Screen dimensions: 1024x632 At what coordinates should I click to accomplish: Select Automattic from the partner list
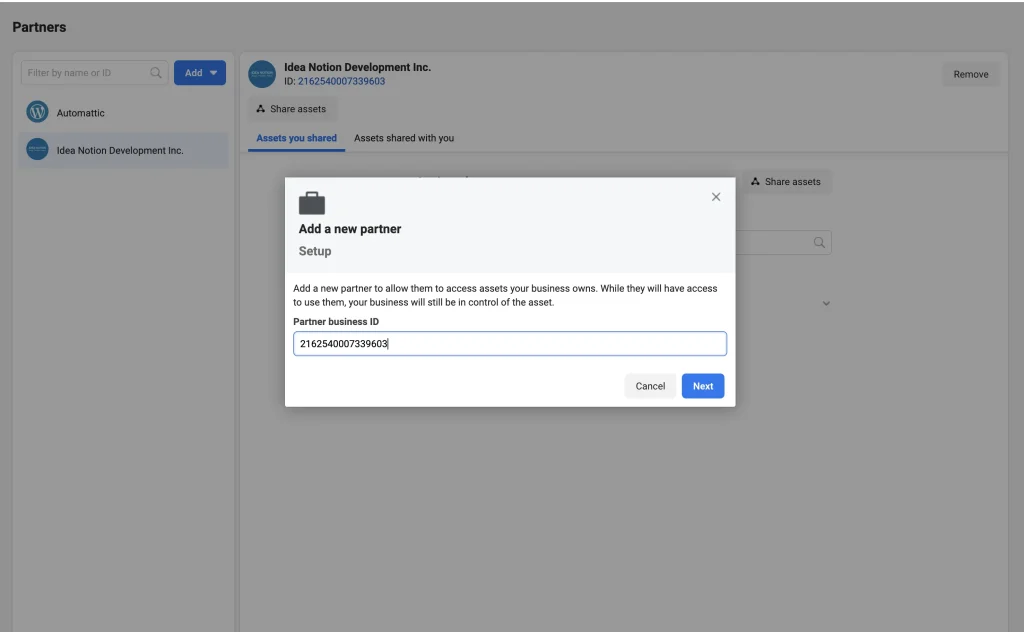tap(81, 113)
